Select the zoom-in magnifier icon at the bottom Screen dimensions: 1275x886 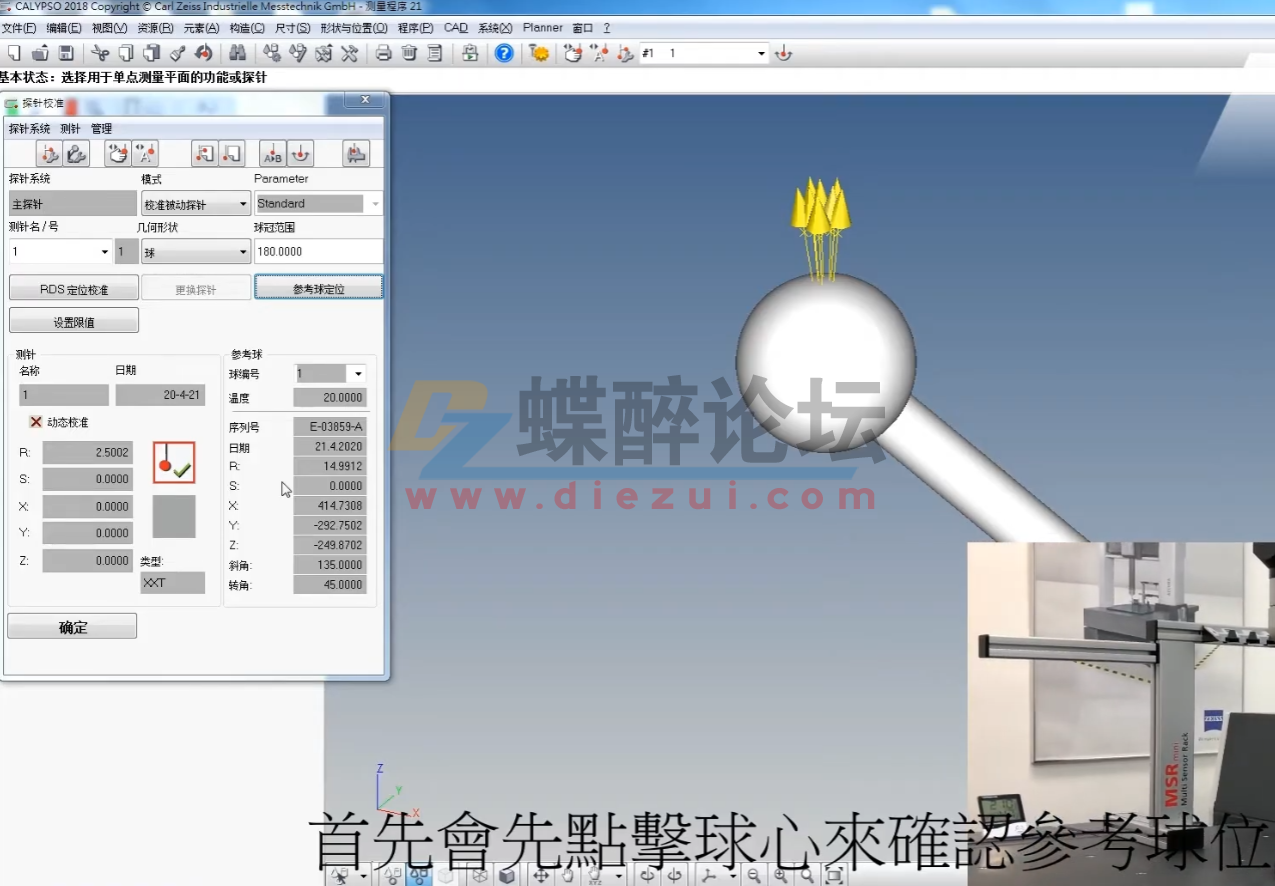[x=779, y=874]
